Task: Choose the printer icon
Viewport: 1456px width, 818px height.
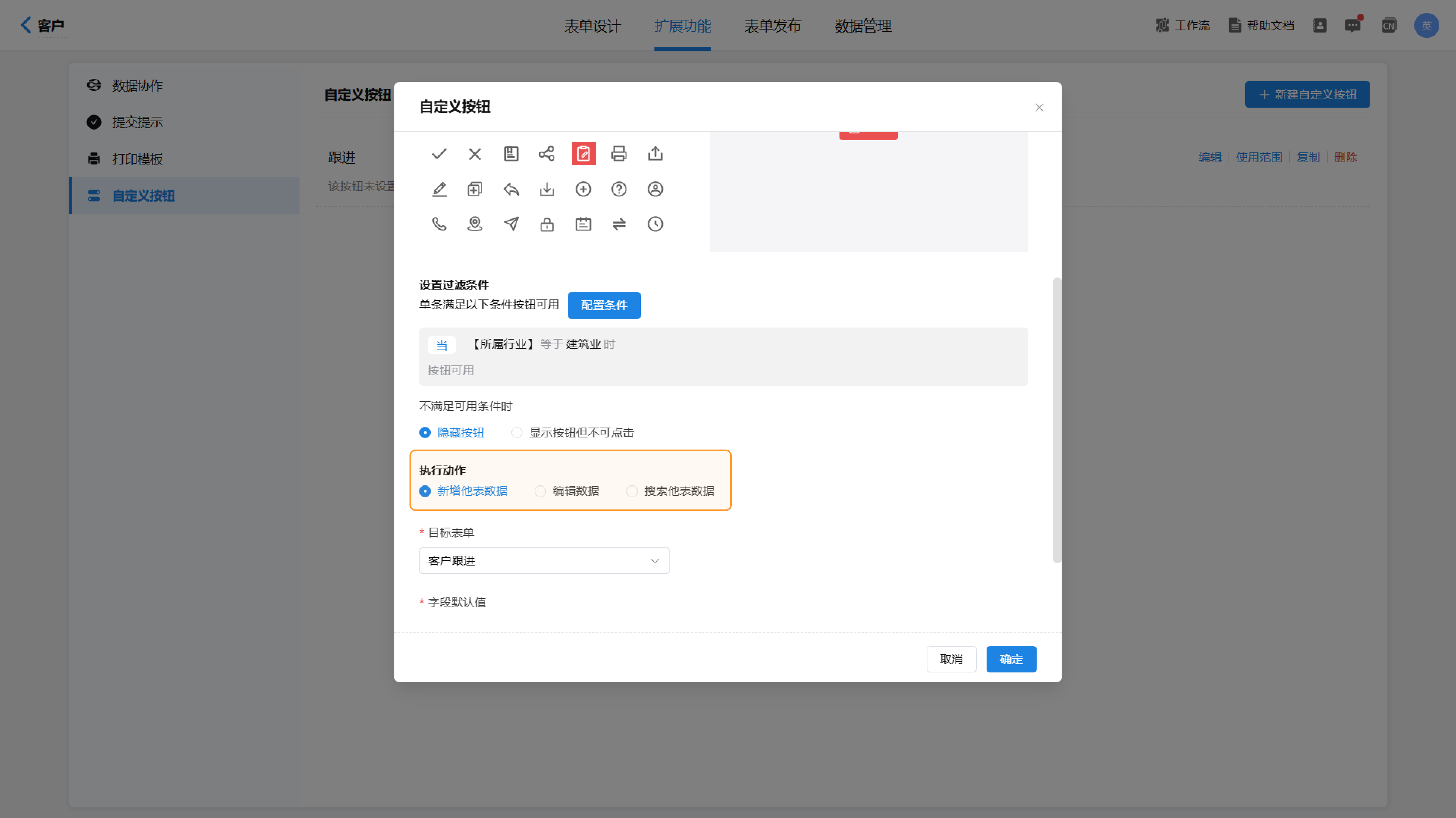Action: click(x=619, y=154)
